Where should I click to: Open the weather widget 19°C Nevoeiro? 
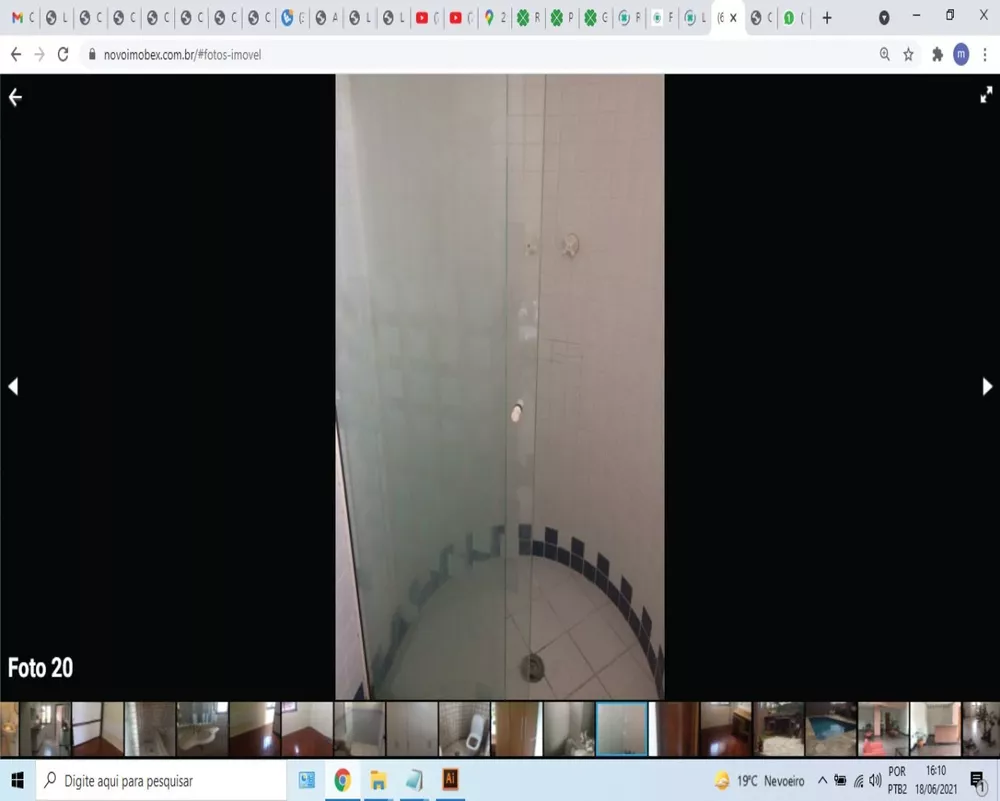point(759,781)
